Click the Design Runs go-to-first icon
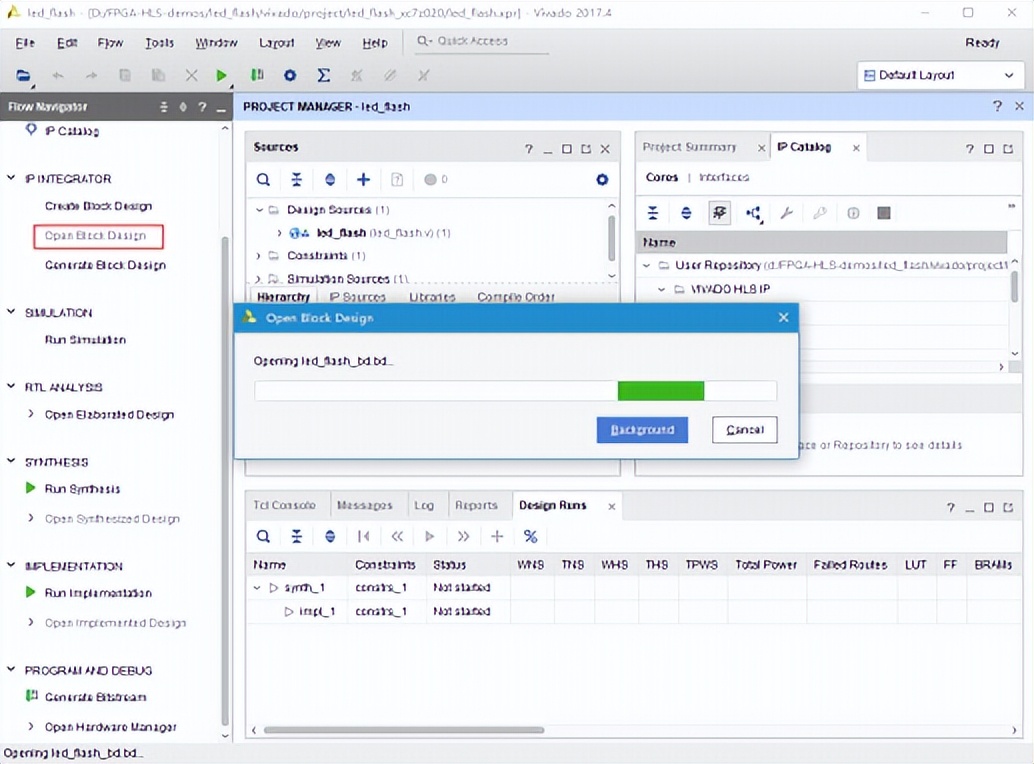Image resolution: width=1034 pixels, height=764 pixels. tap(363, 537)
